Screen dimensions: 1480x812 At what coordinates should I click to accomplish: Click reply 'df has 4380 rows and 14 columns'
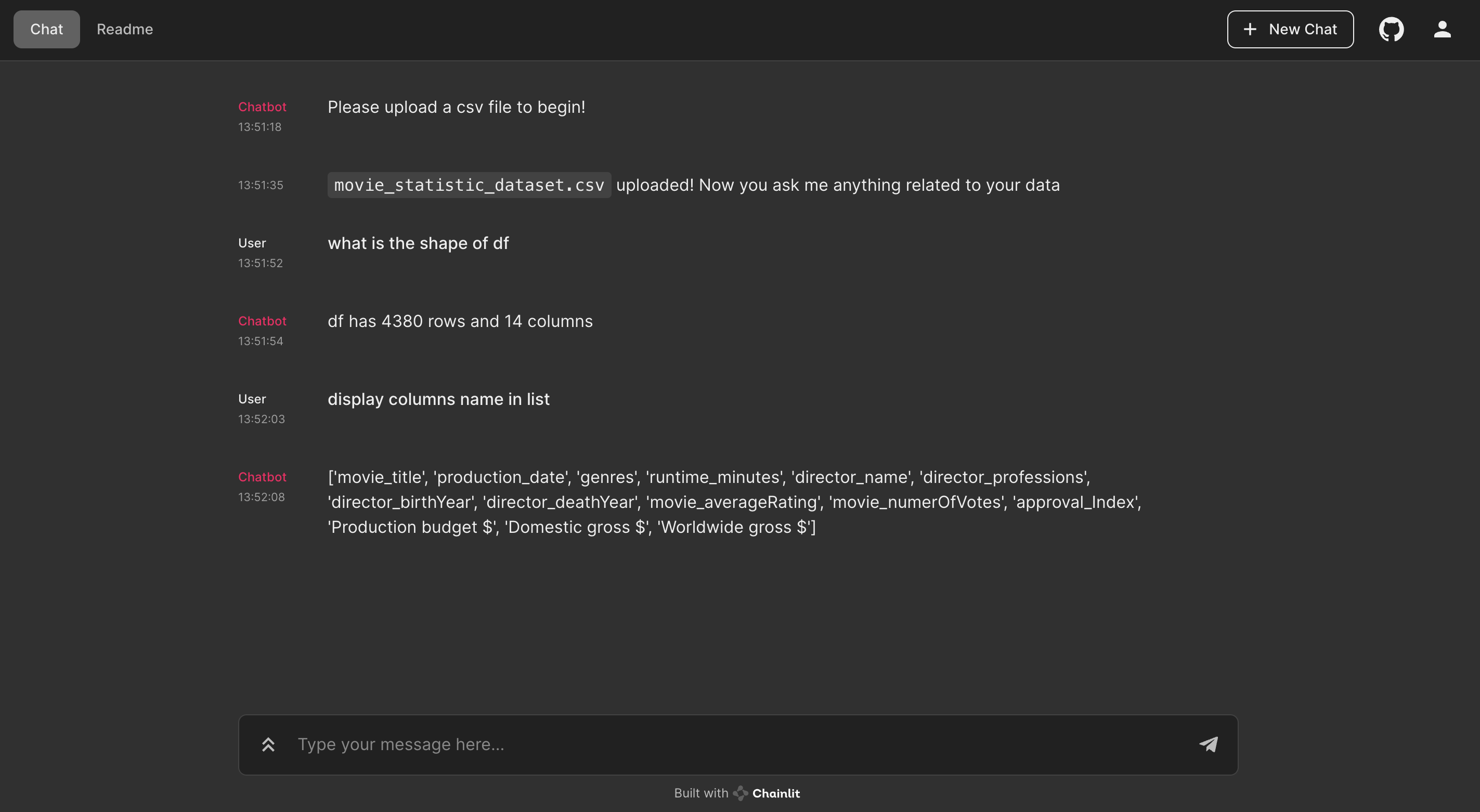460,322
